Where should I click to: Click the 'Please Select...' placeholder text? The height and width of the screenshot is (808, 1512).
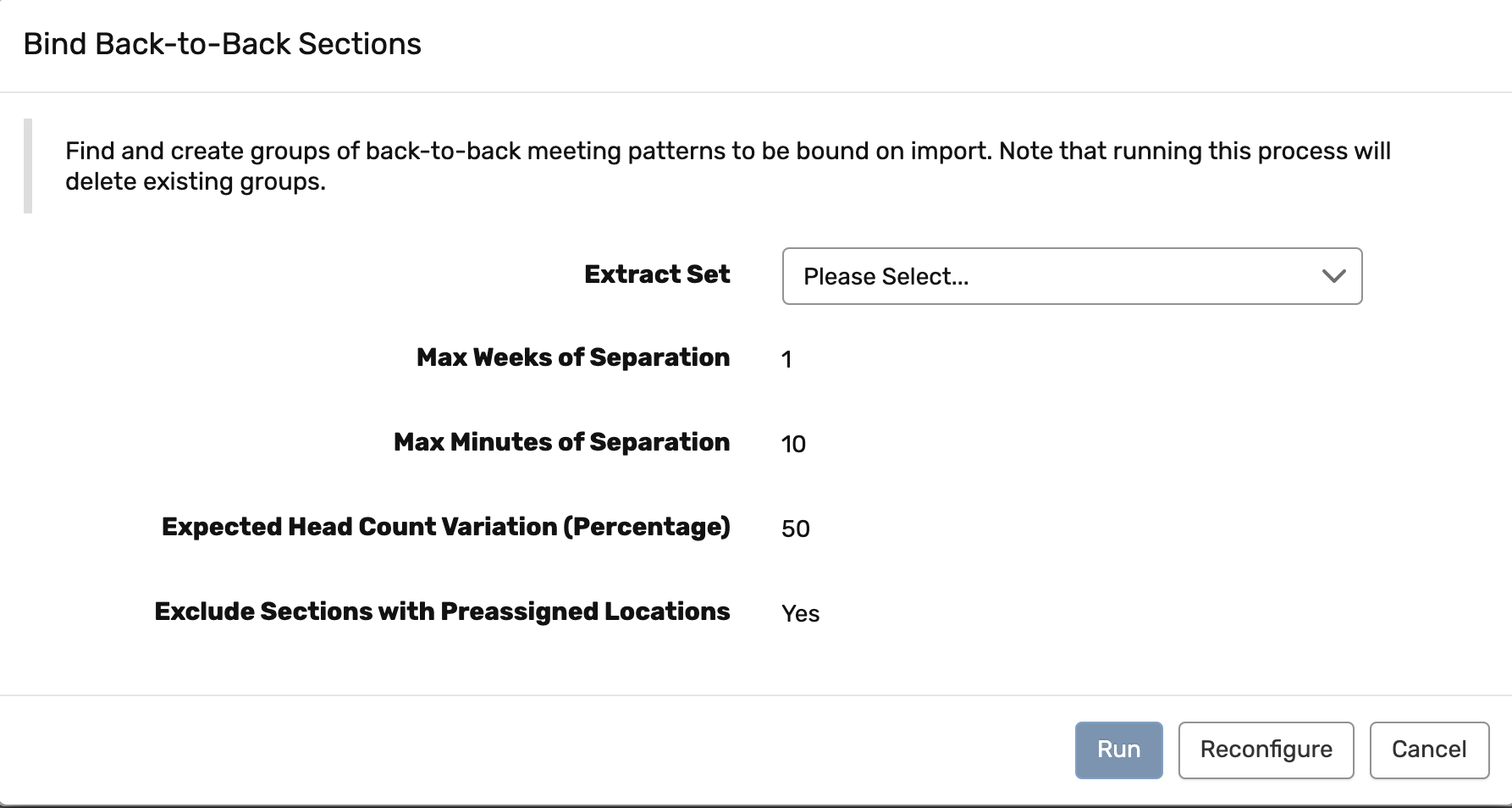pos(886,277)
